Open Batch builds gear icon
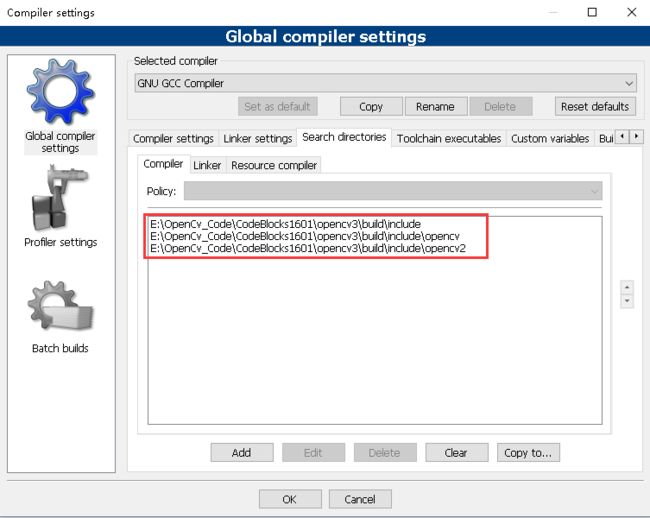This screenshot has height=518, width=650. click(x=61, y=307)
